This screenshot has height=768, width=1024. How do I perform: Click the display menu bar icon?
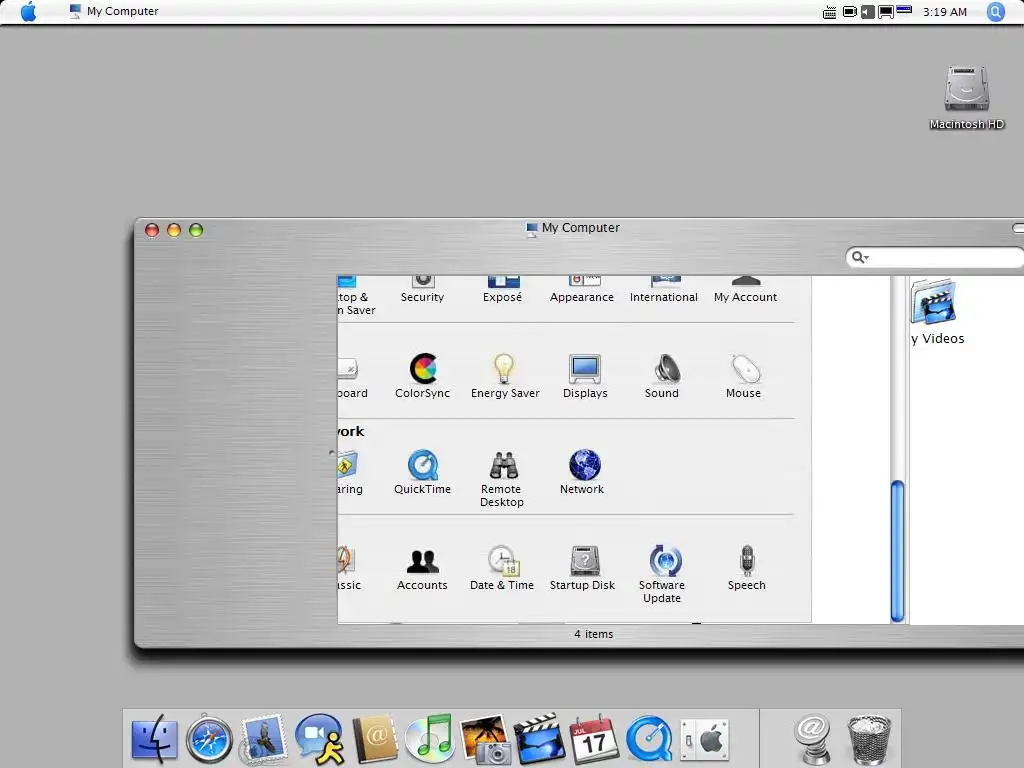(x=886, y=12)
